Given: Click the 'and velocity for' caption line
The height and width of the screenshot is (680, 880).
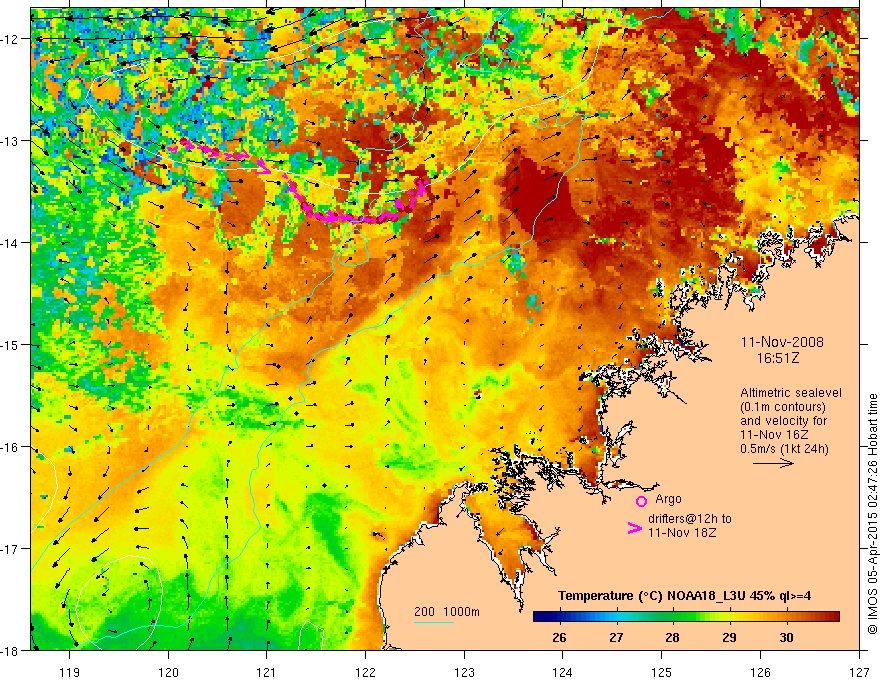Looking at the screenshot, I should 783,421.
